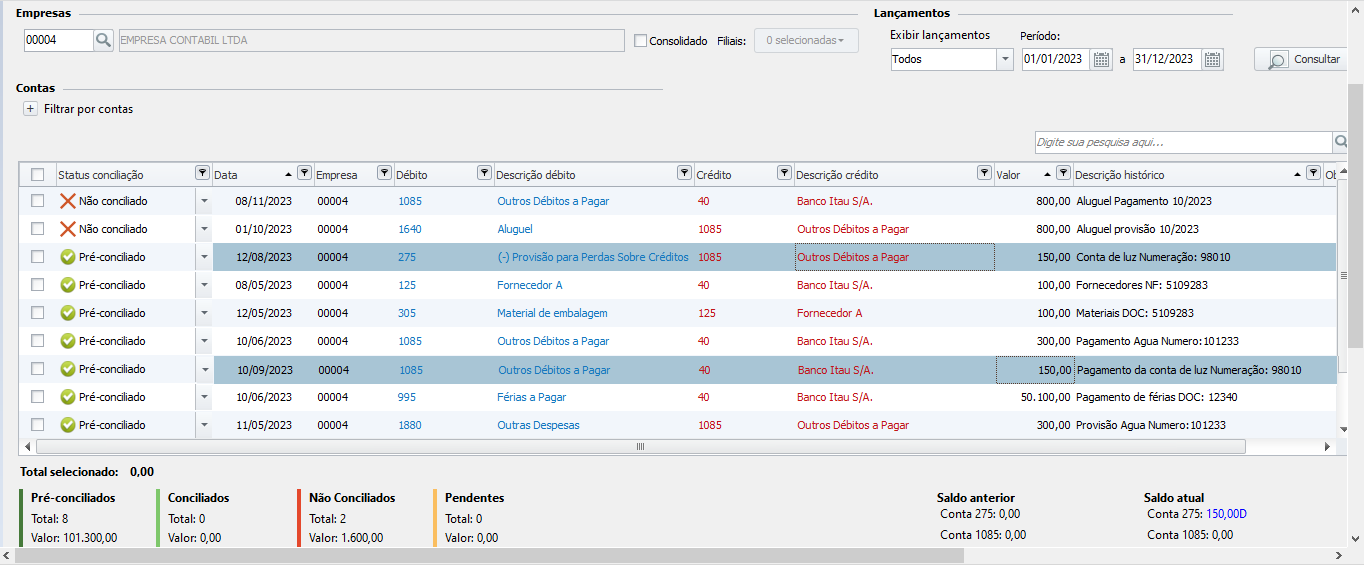1364x565 pixels.
Task: Open debit account link 1640
Action: tap(410, 229)
